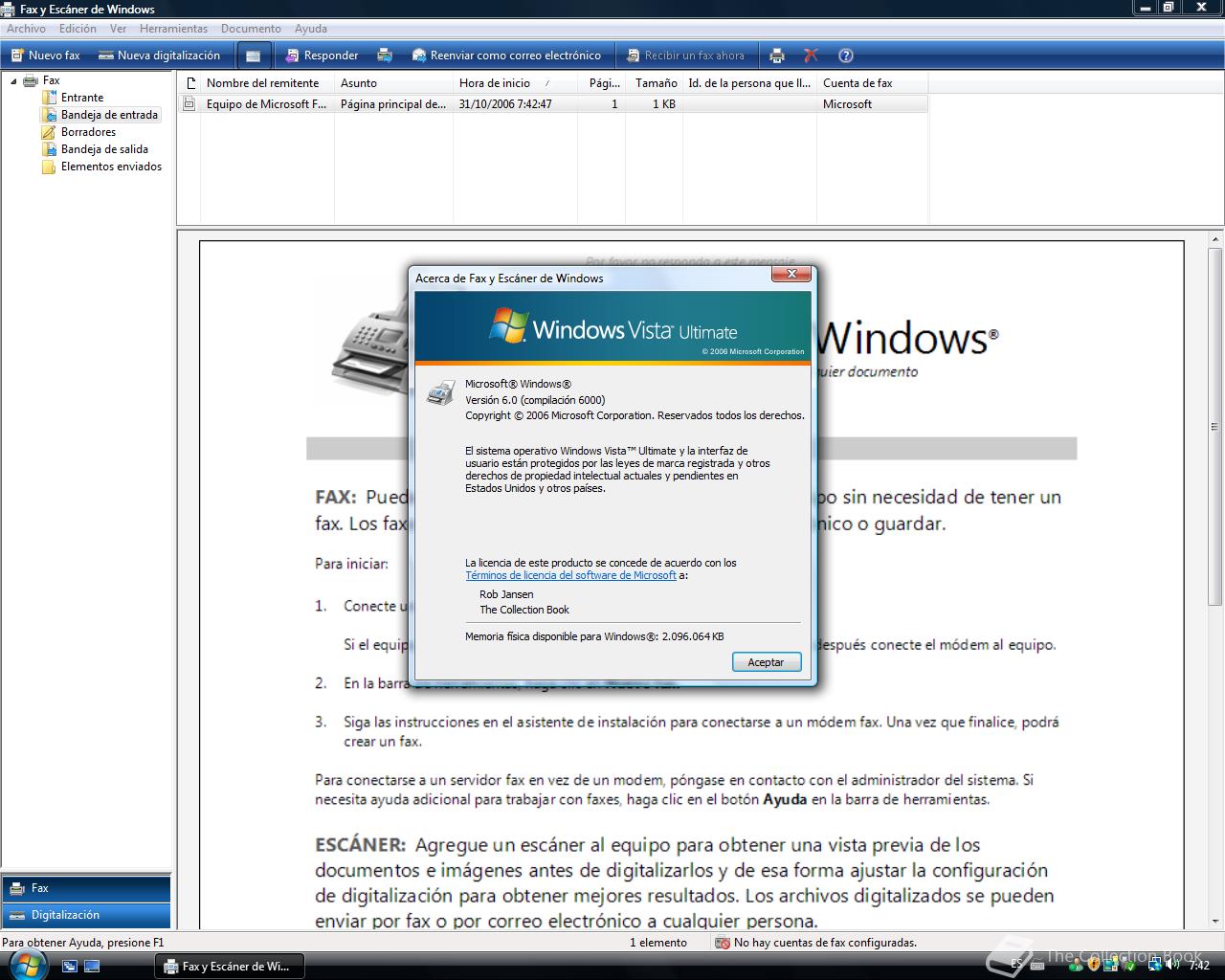Sort by the Hora de inicio column
Screen dimensions: 1225x980
click(515, 83)
